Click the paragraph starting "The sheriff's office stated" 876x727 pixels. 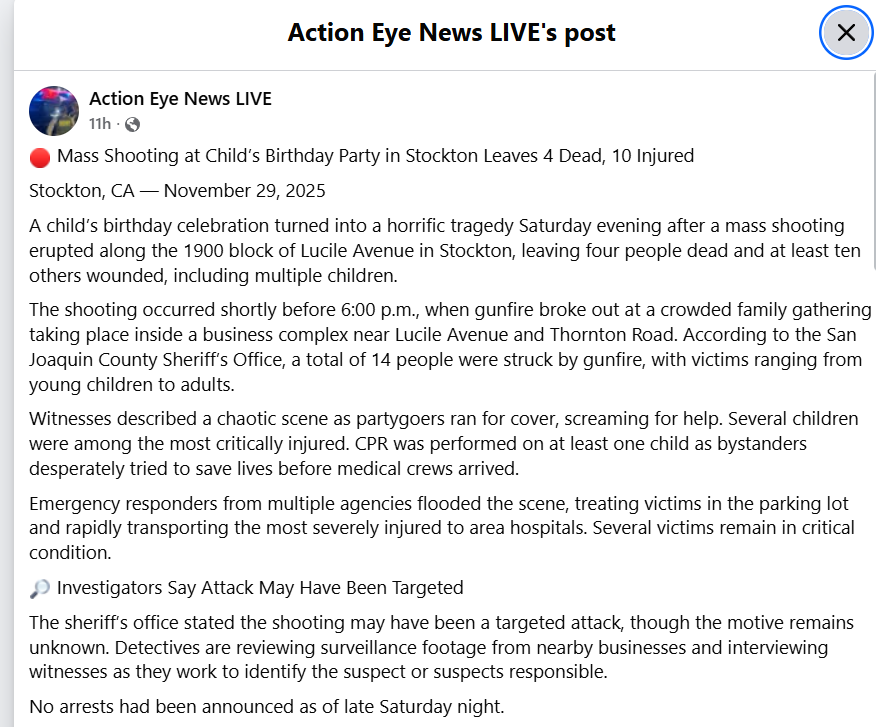442,647
